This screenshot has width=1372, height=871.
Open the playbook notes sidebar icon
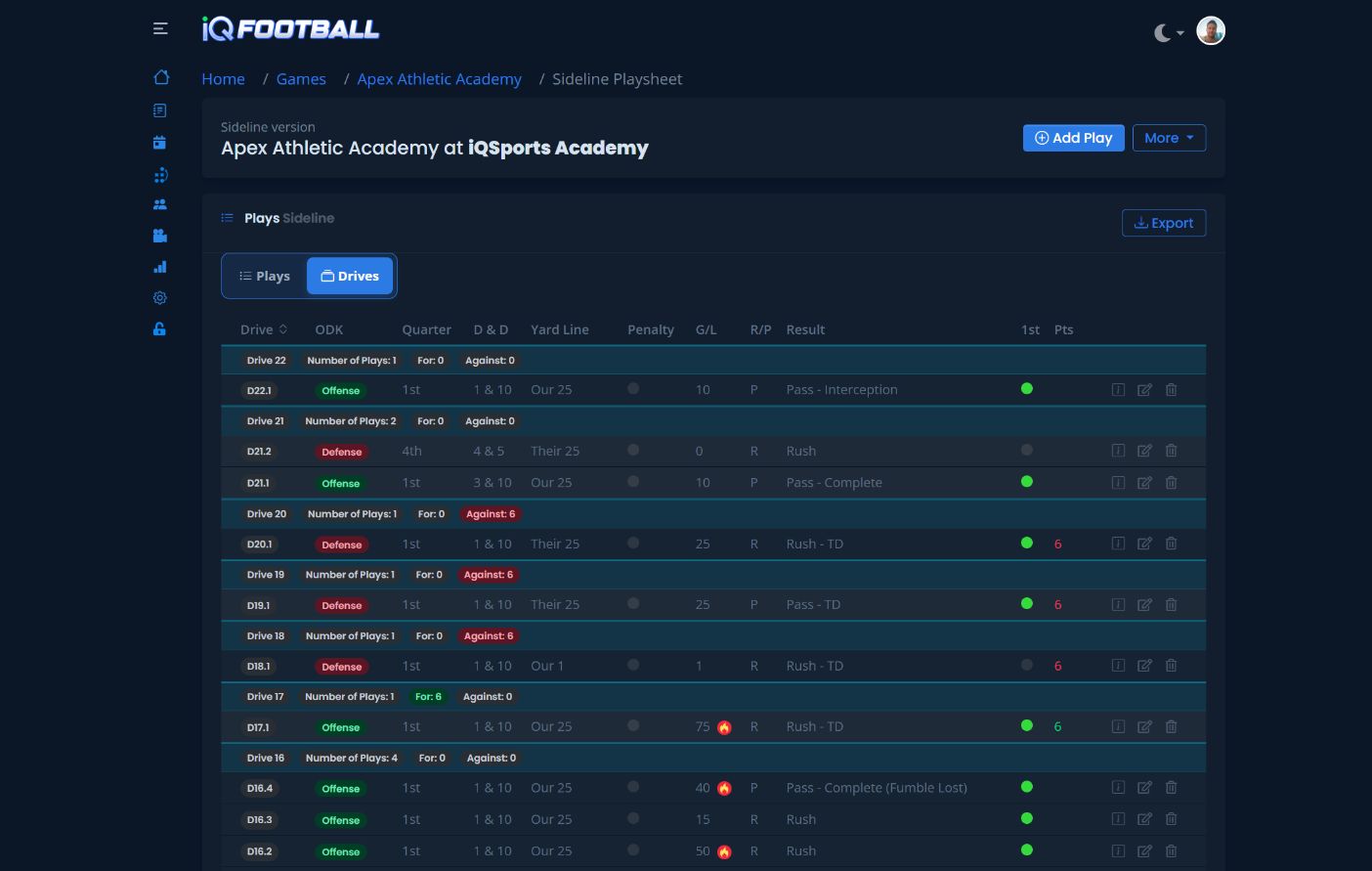pyautogui.click(x=160, y=110)
